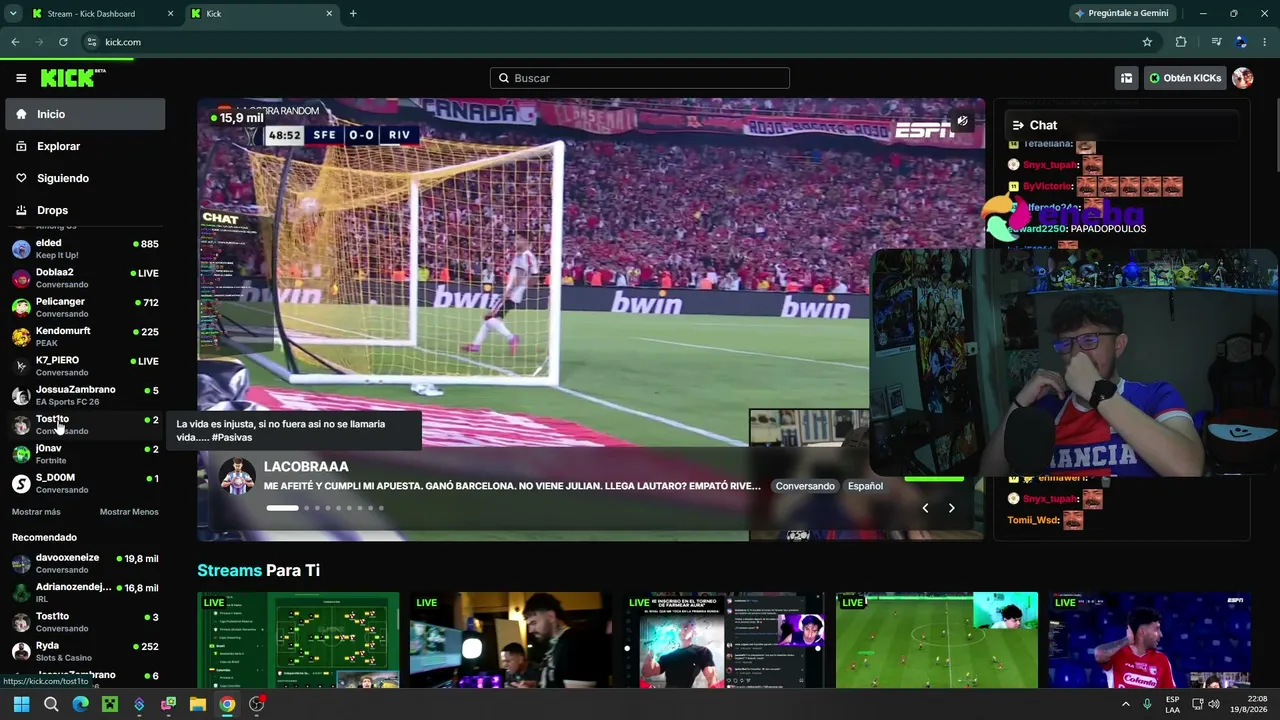Reload the kick.com page
Screen dimensions: 1280x720
(63, 42)
